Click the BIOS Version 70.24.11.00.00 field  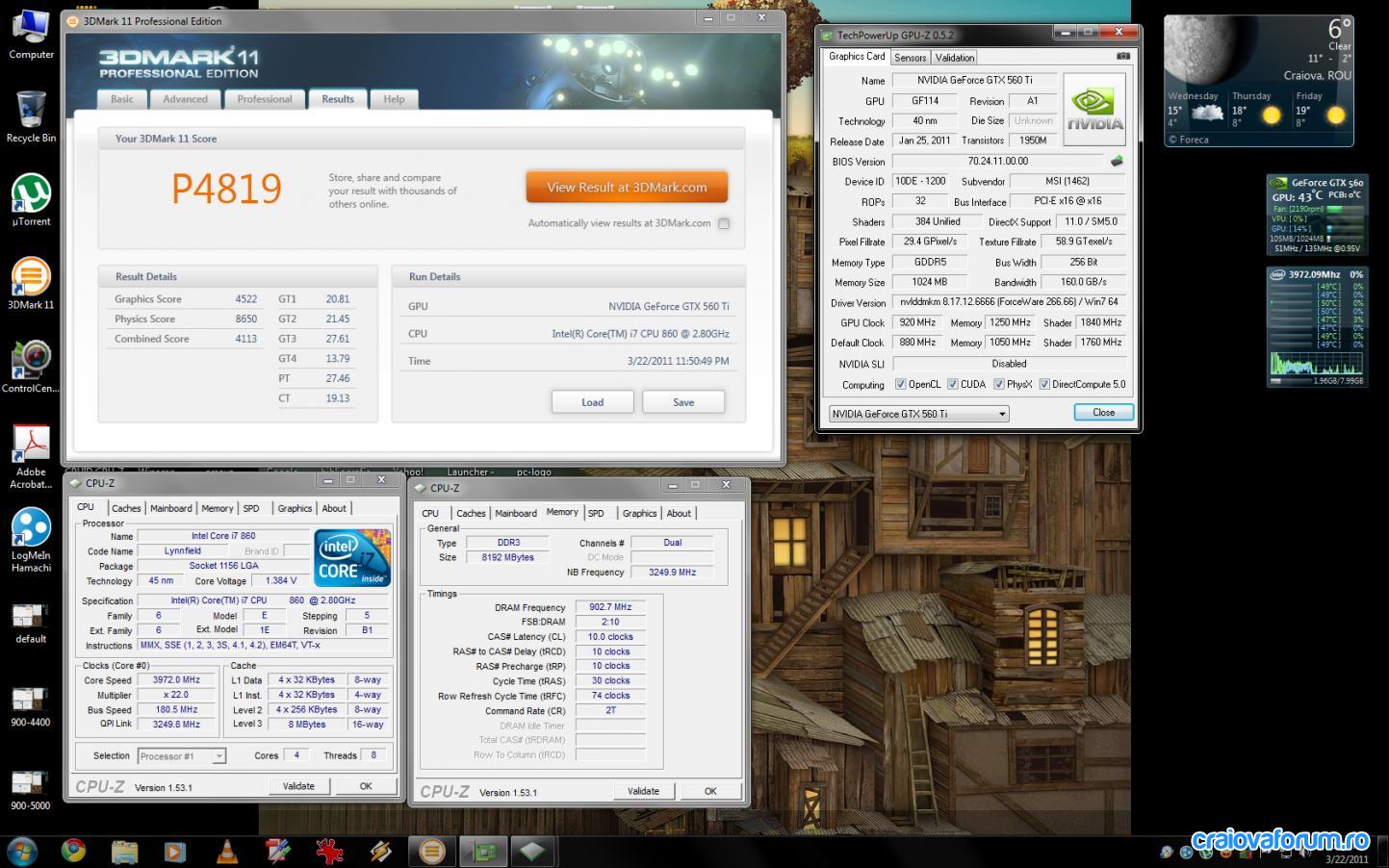pyautogui.click(x=997, y=161)
